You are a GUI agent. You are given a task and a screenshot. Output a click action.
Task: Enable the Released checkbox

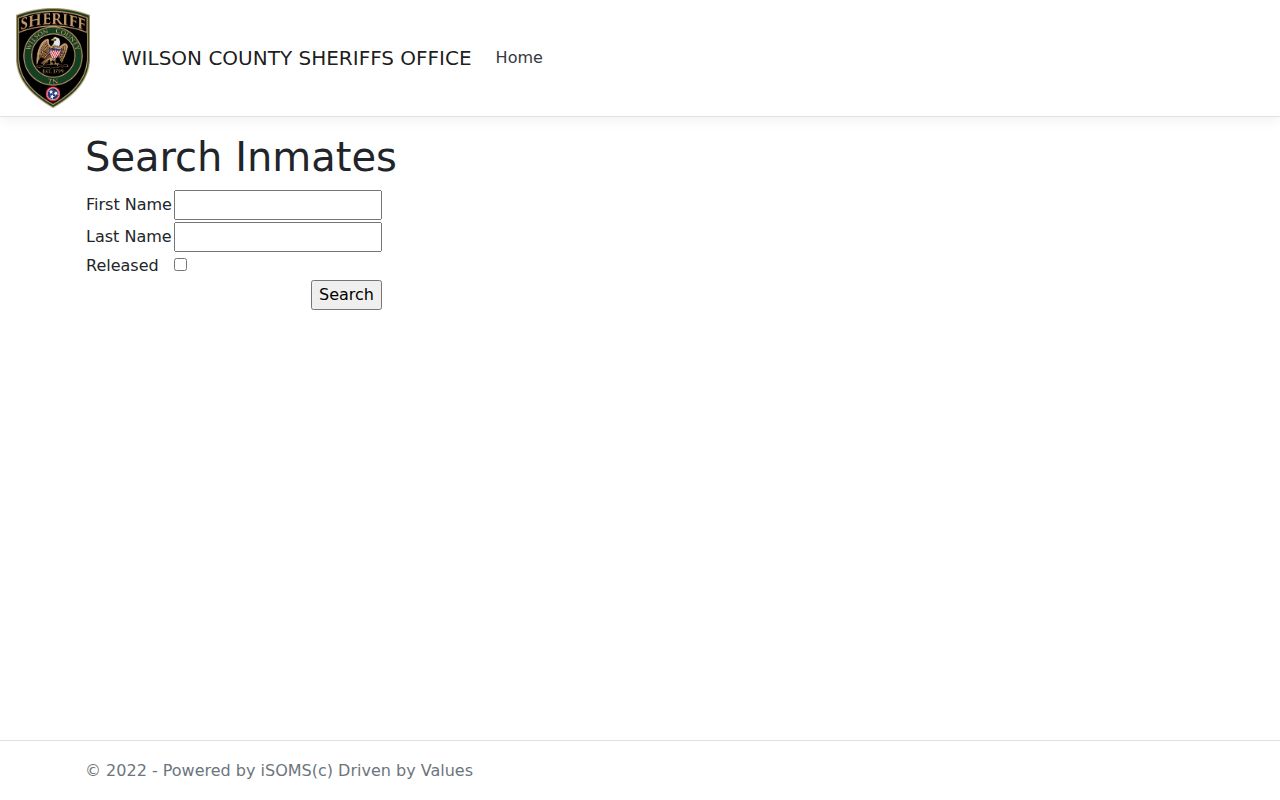tap(180, 265)
